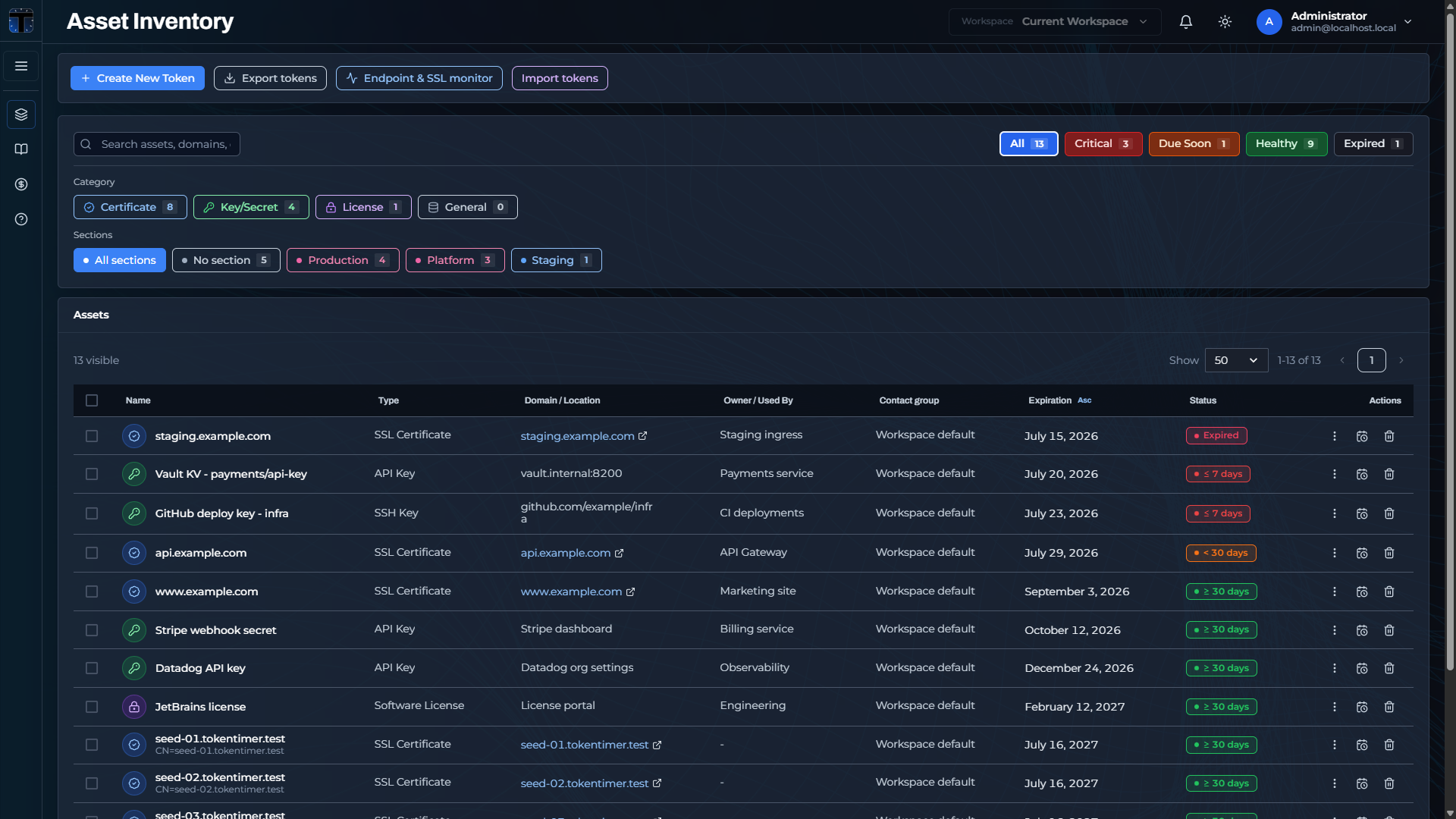Go to next page arrow
The image size is (1456, 819).
point(1401,360)
